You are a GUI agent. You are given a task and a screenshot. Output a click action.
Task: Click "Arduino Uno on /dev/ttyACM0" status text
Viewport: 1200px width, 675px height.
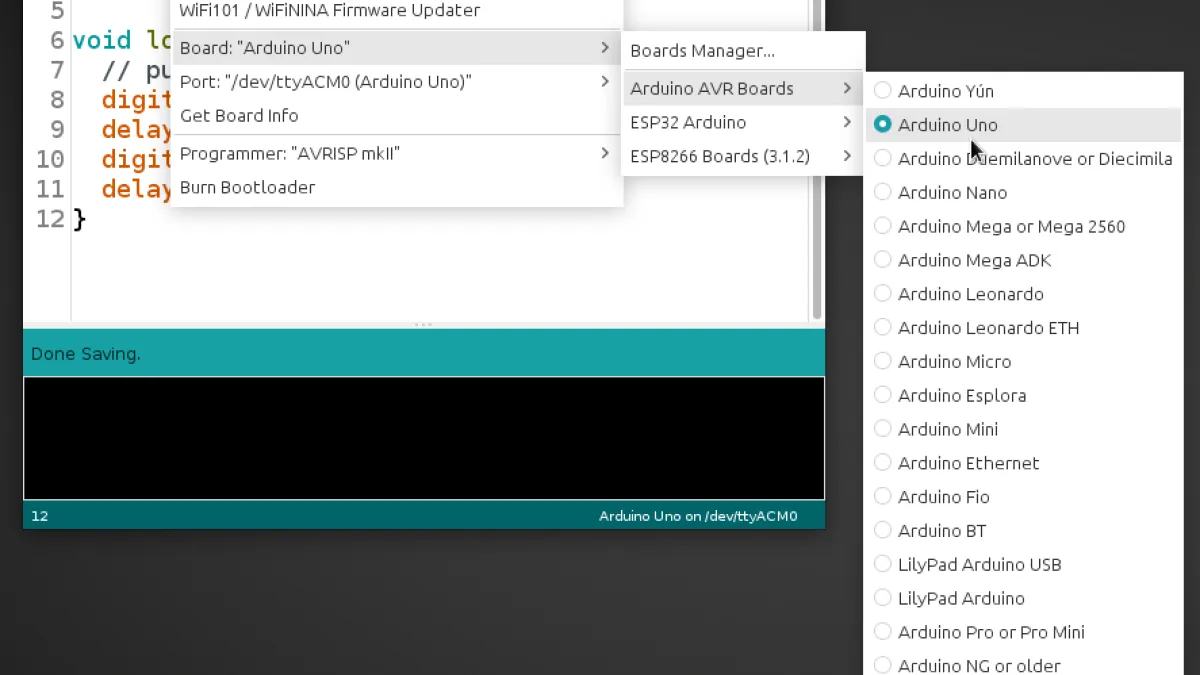pyautogui.click(x=698, y=517)
